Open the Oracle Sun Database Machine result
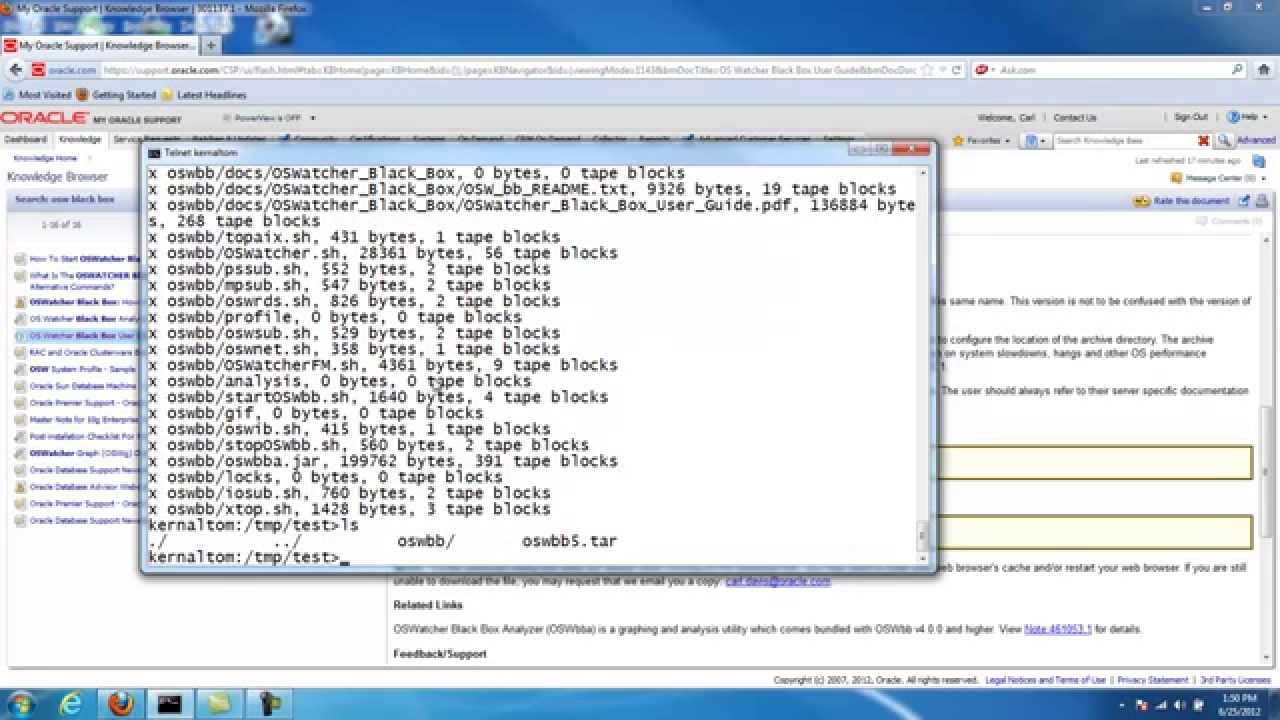This screenshot has width=1280, height=720. click(81, 386)
